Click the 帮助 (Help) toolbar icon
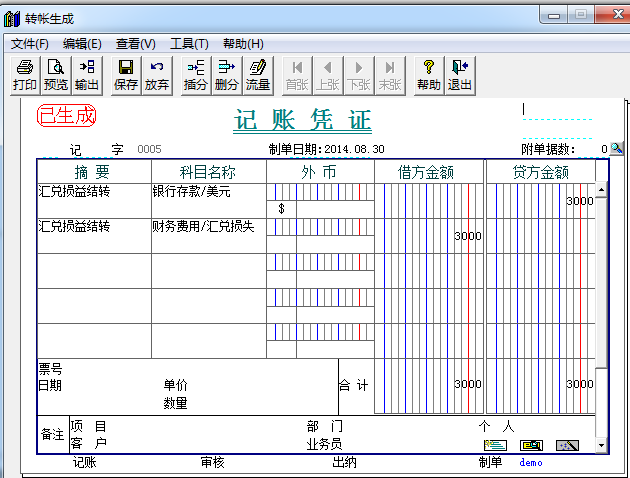Screen dimensions: 630x478 [429, 75]
